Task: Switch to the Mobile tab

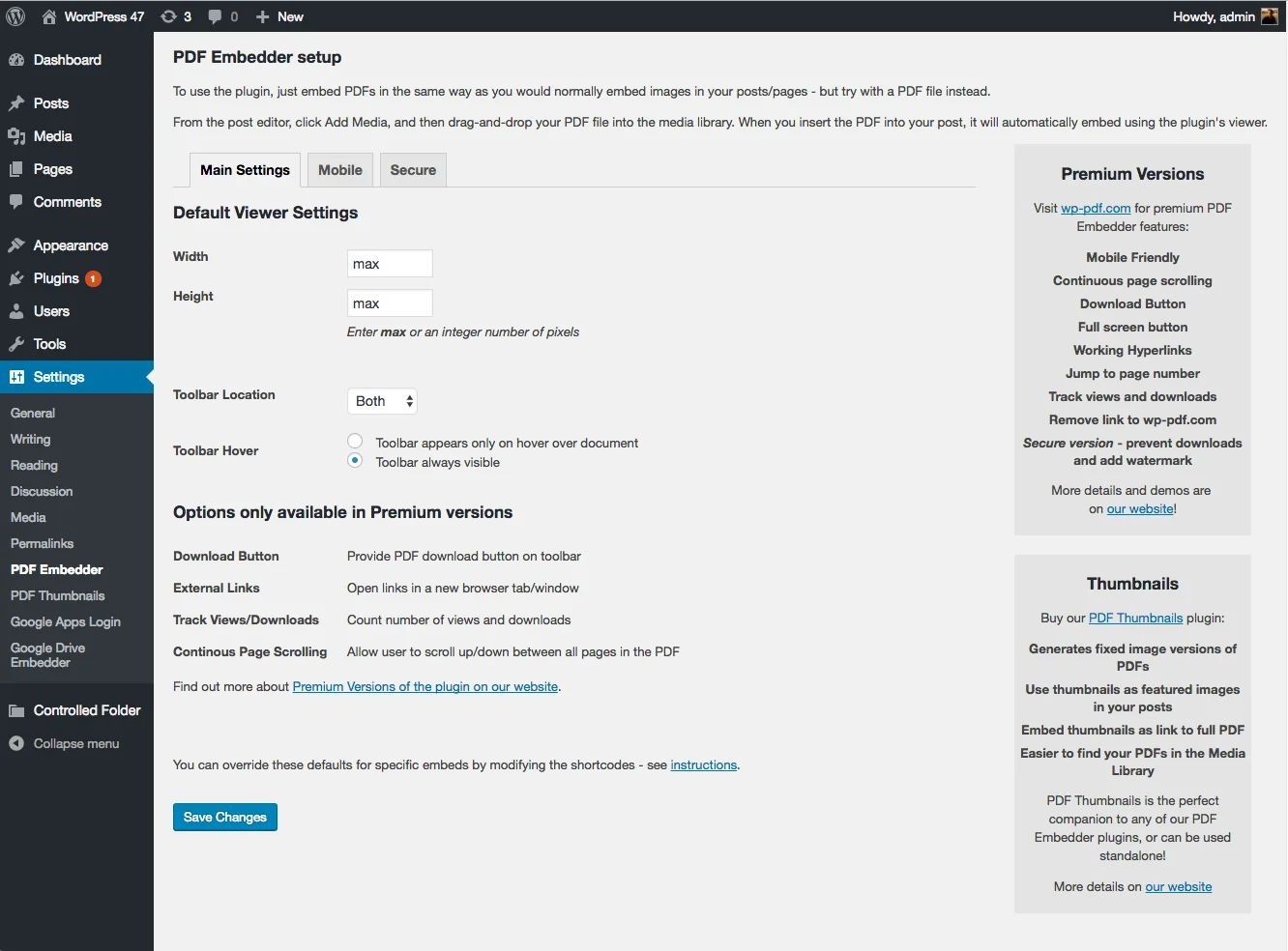Action: (x=339, y=169)
